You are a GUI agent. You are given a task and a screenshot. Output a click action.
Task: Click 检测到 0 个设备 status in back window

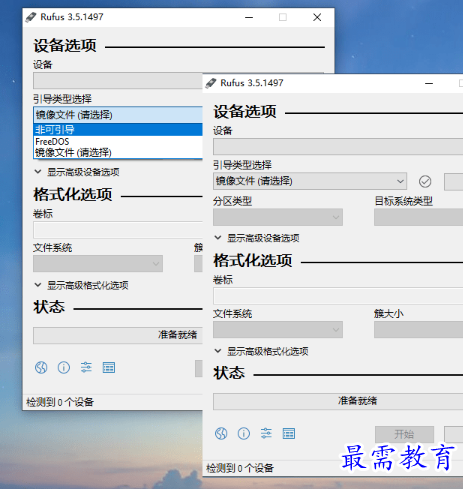[60, 402]
